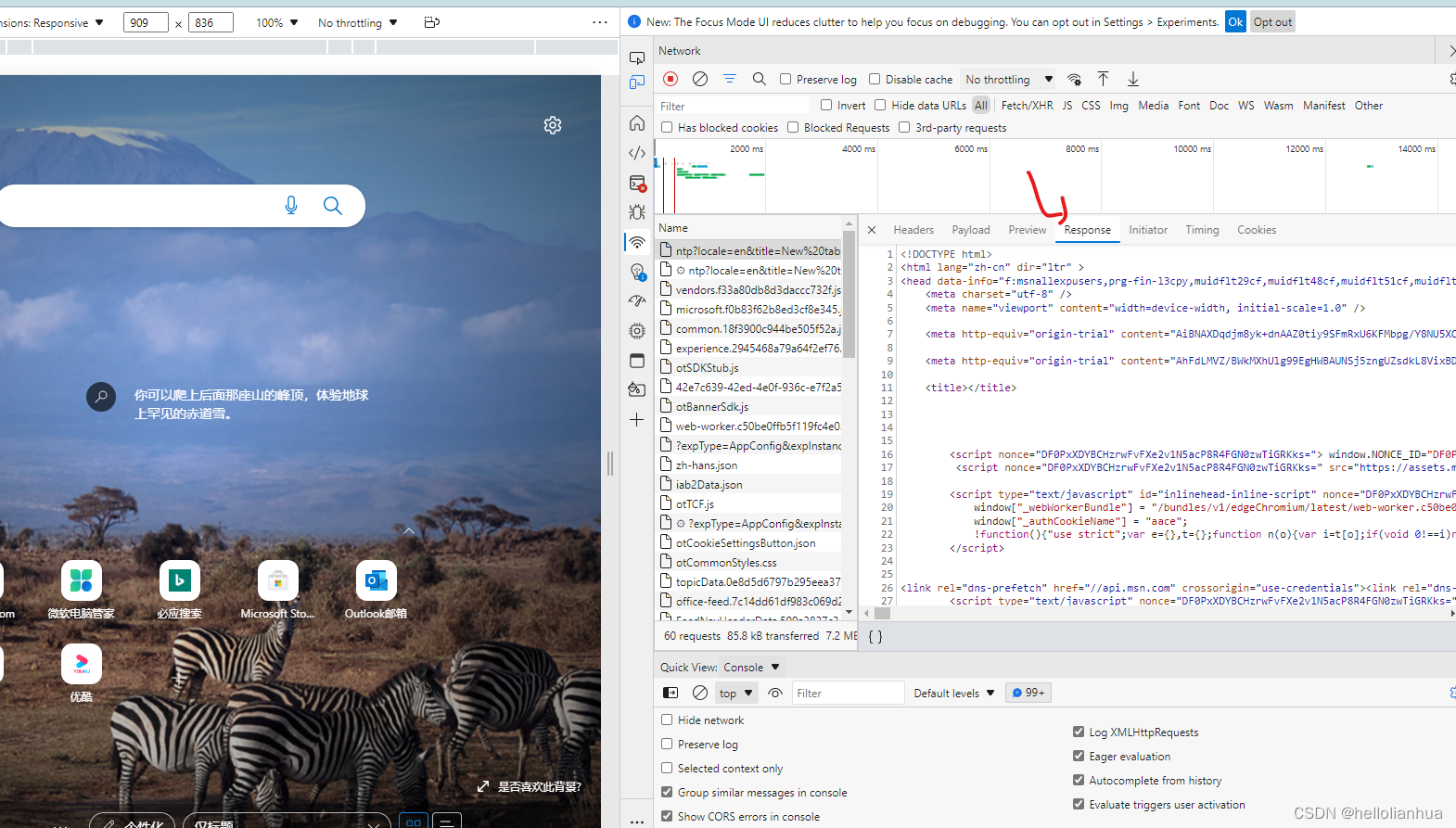Switch to the Timing tab

pos(1202,230)
